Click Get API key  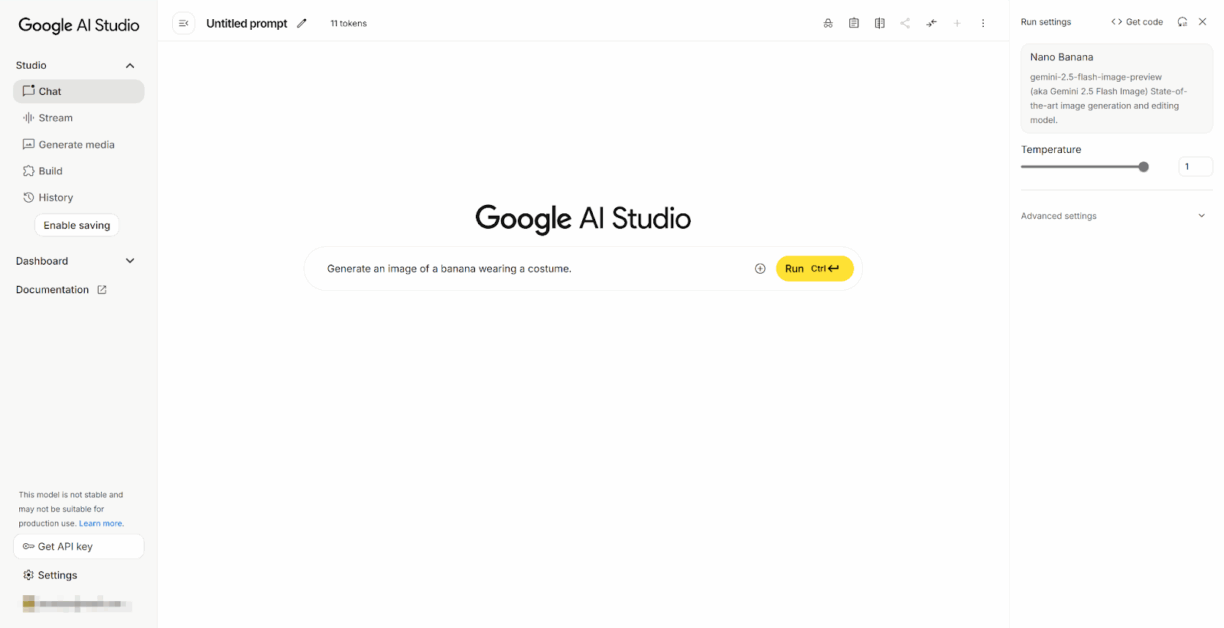79,546
